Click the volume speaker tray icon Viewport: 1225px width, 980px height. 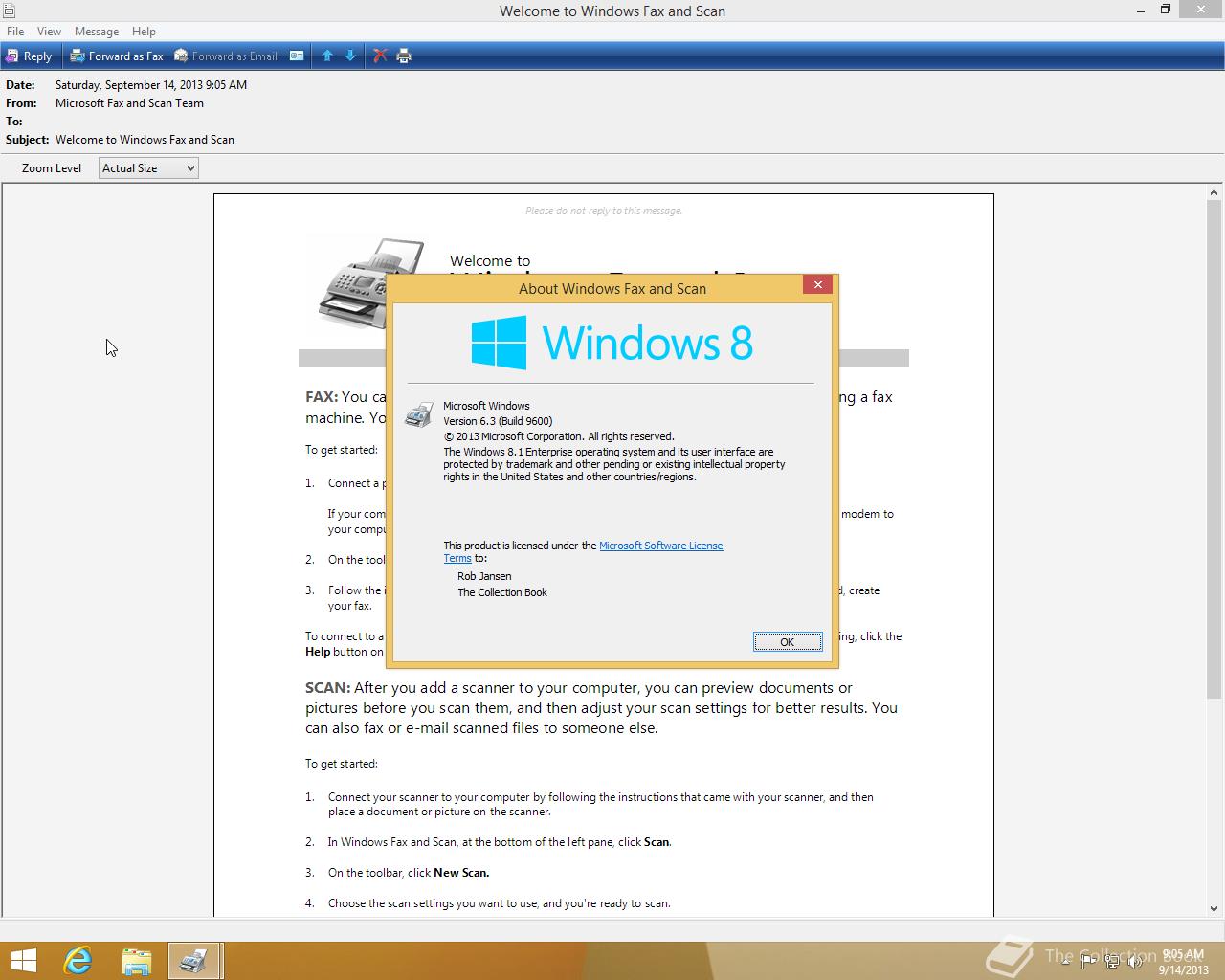pos(1136,961)
